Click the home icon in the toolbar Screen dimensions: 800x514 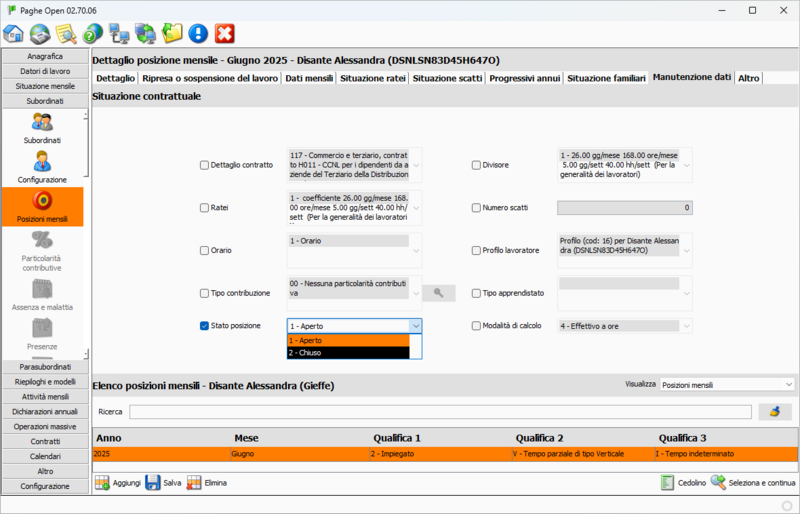(14, 33)
